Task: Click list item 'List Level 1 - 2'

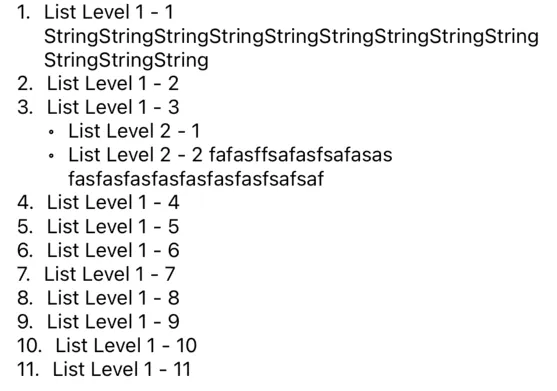Action: pos(113,84)
